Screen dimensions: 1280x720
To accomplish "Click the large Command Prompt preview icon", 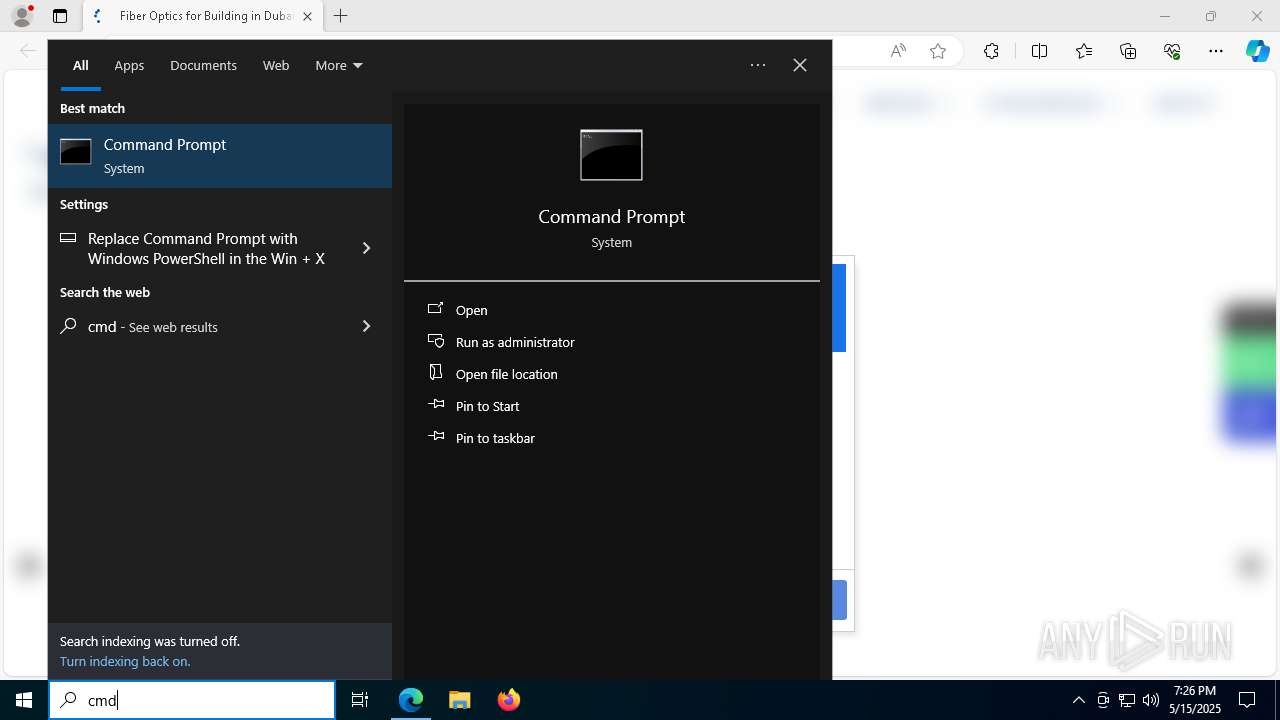I will (x=611, y=155).
